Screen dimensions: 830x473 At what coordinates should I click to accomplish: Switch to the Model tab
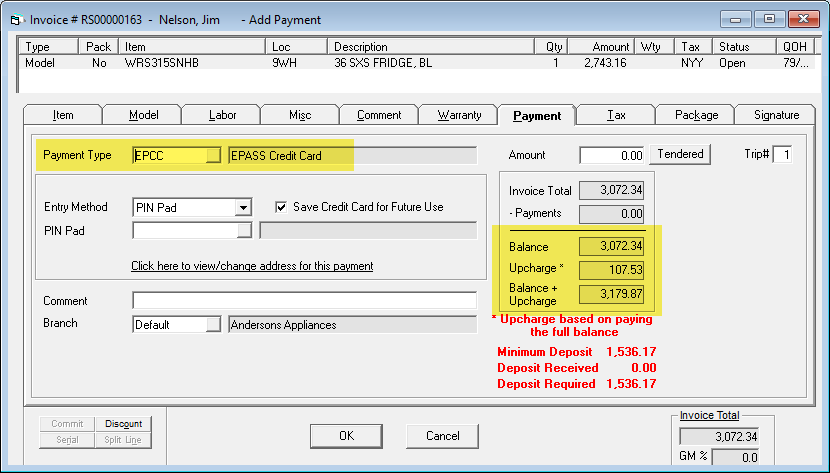(143, 115)
